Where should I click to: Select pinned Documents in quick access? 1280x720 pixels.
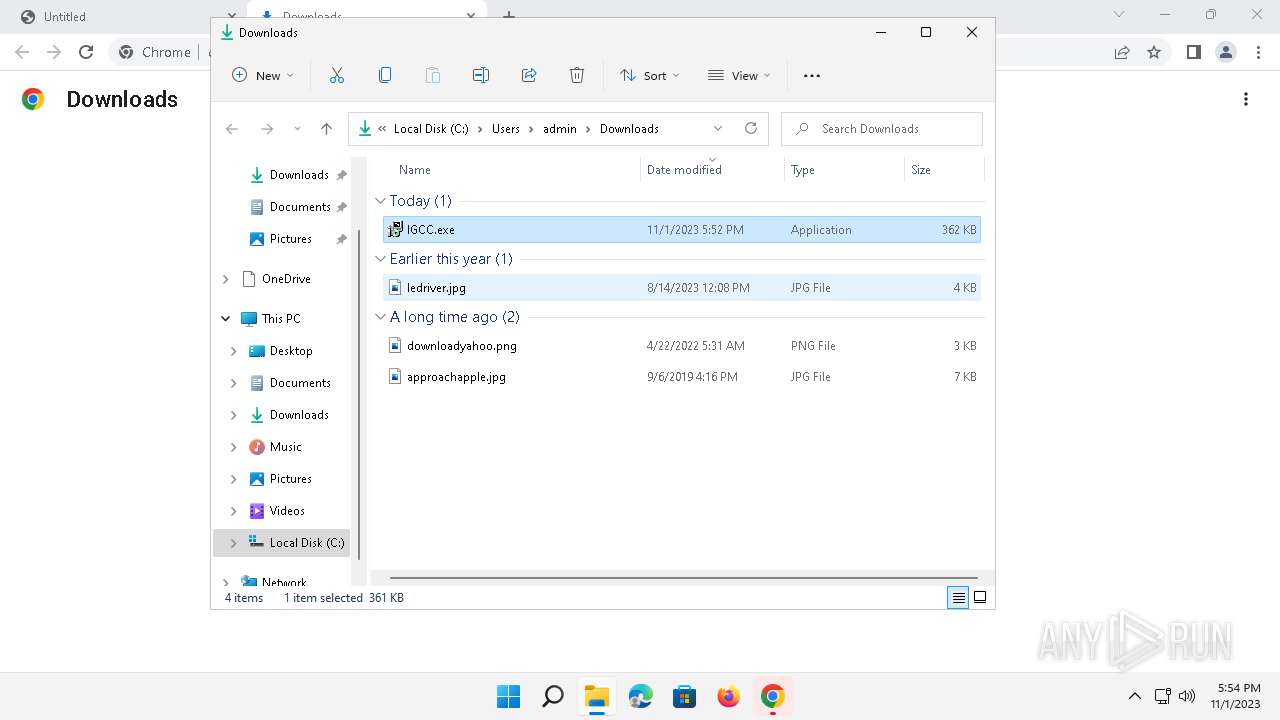[x=298, y=207]
